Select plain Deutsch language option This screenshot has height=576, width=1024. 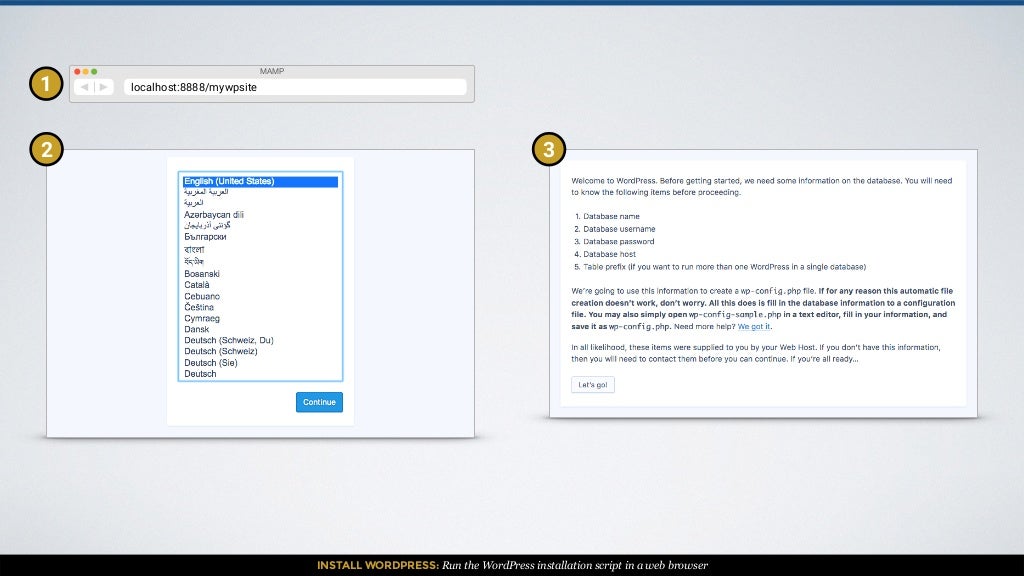(200, 374)
